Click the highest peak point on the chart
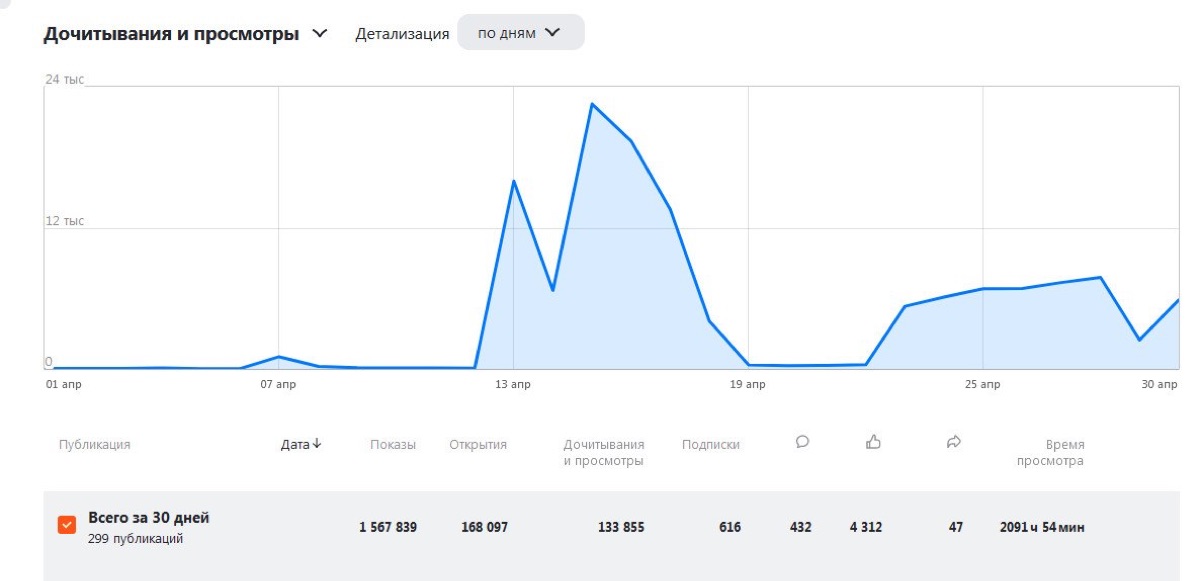 (x=592, y=104)
